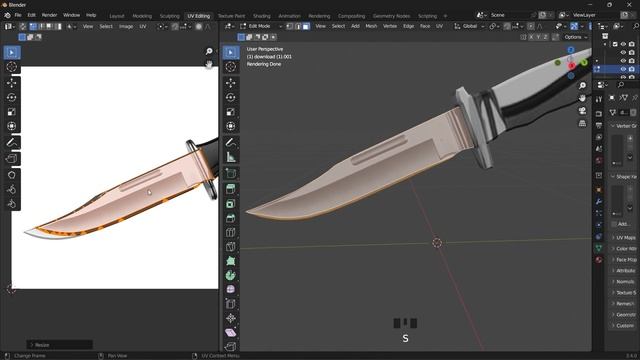Select the Shear tool
Screen dimensions: 640x360
231,332
